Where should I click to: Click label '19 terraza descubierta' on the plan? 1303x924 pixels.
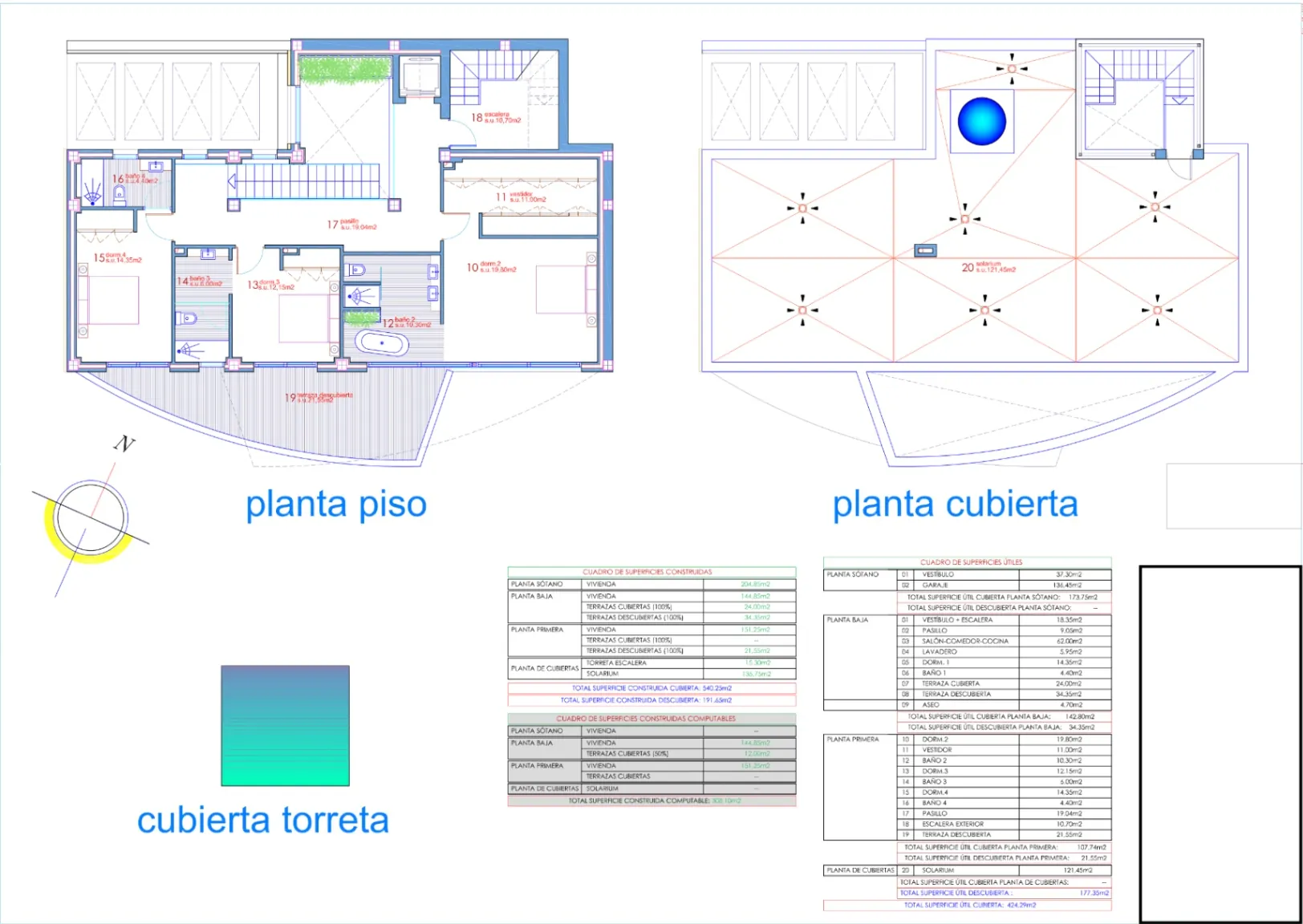tap(319, 397)
